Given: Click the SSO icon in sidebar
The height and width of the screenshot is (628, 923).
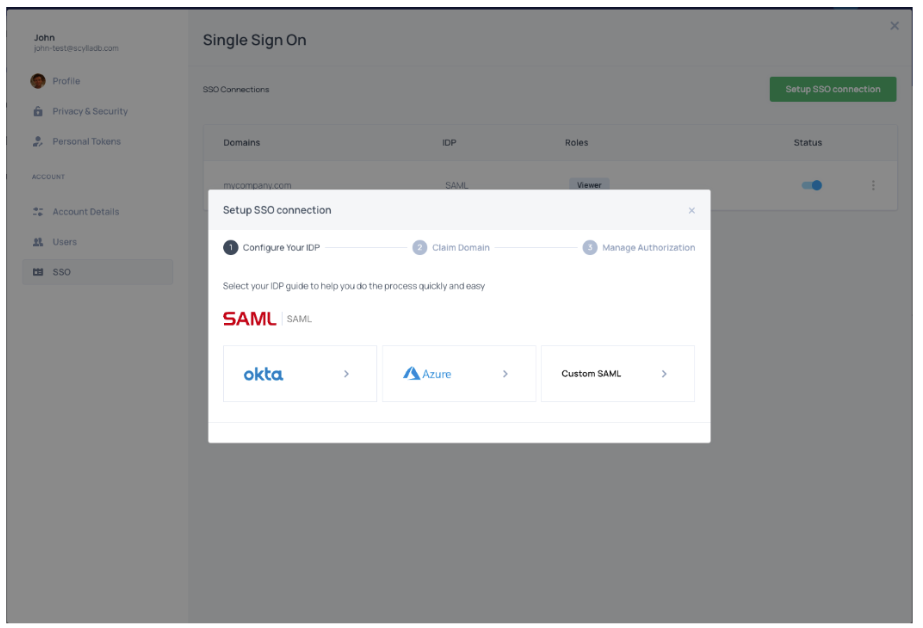Looking at the screenshot, I should pyautogui.click(x=38, y=272).
